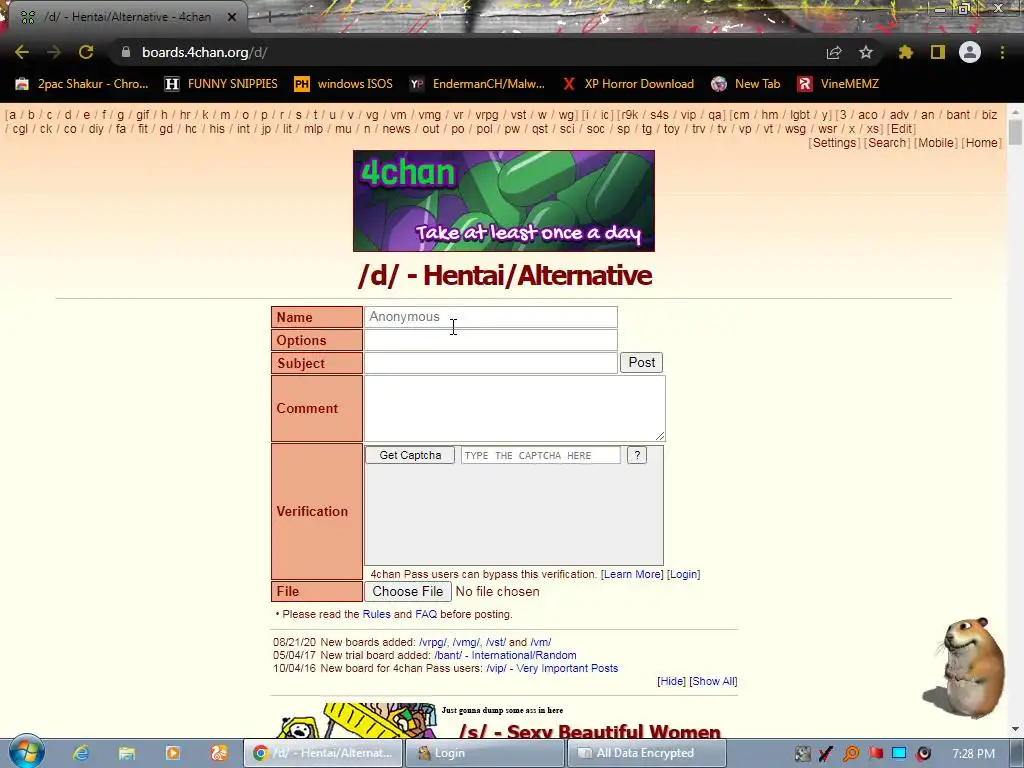Open the 2pac Shakur bookmark
This screenshot has width=1024, height=768.
tap(82, 84)
